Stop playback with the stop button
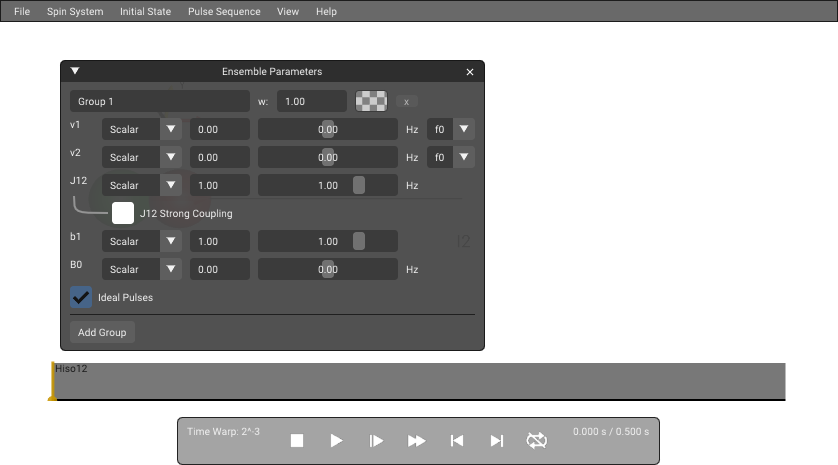The width and height of the screenshot is (838, 465). click(x=297, y=440)
